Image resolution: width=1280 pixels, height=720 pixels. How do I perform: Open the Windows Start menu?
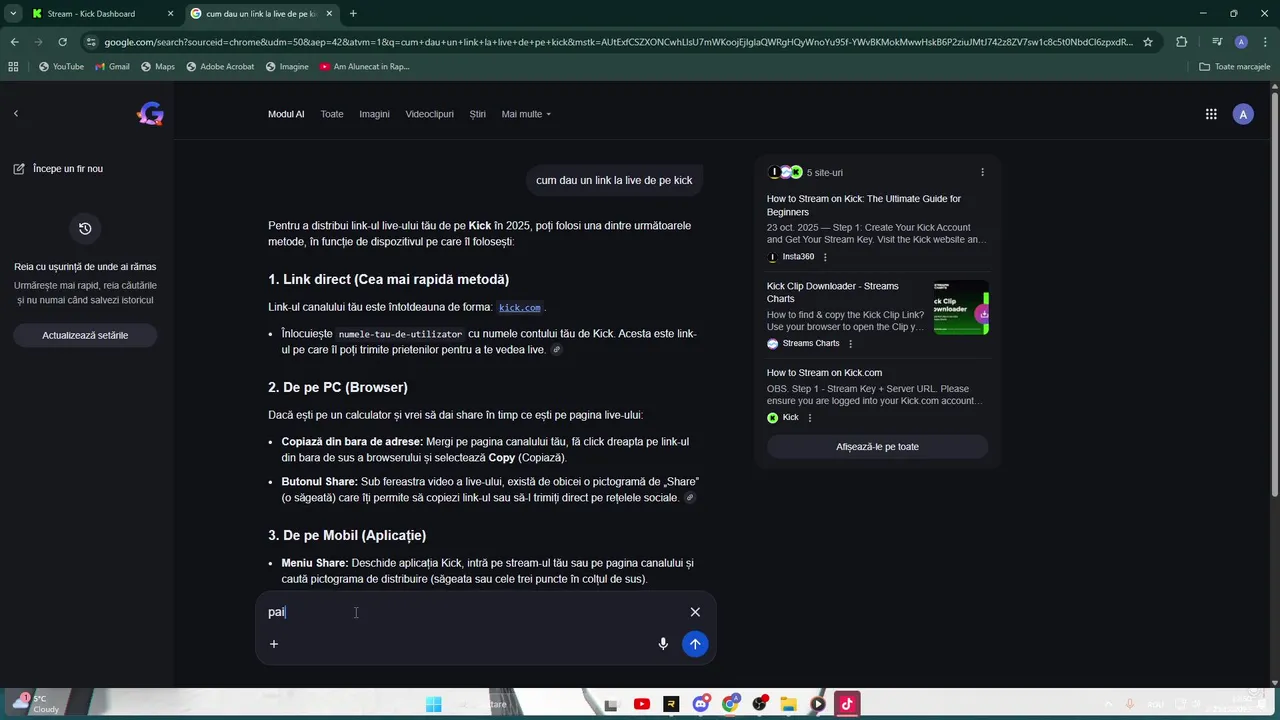pos(433,704)
